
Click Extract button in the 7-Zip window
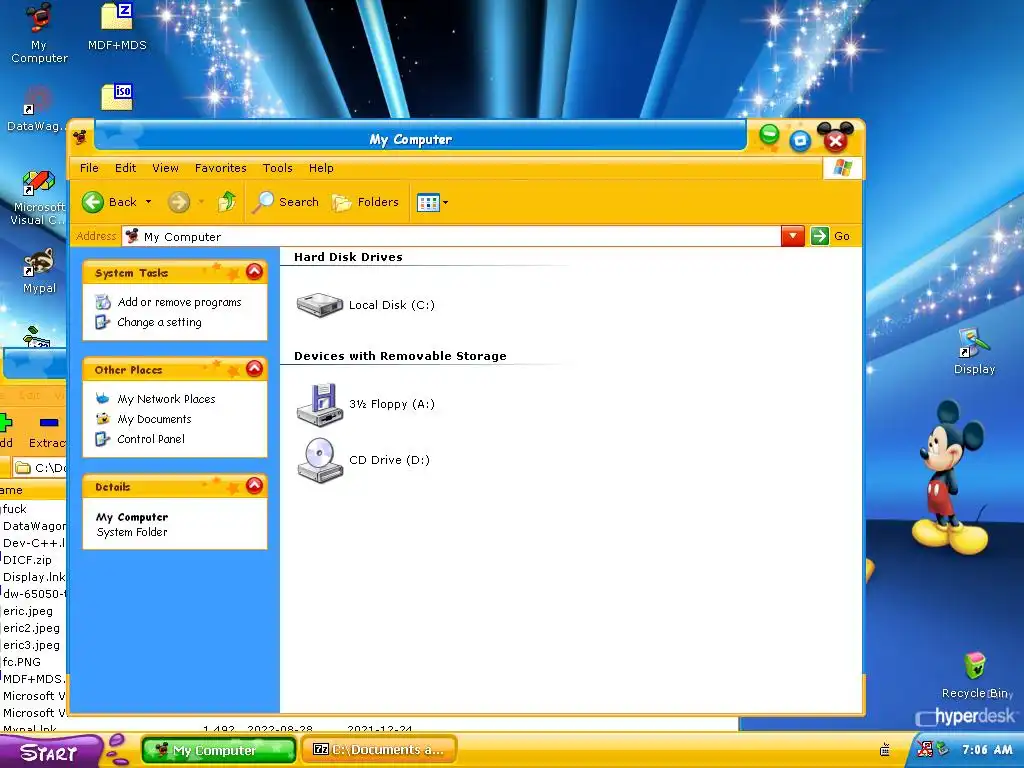pos(47,431)
